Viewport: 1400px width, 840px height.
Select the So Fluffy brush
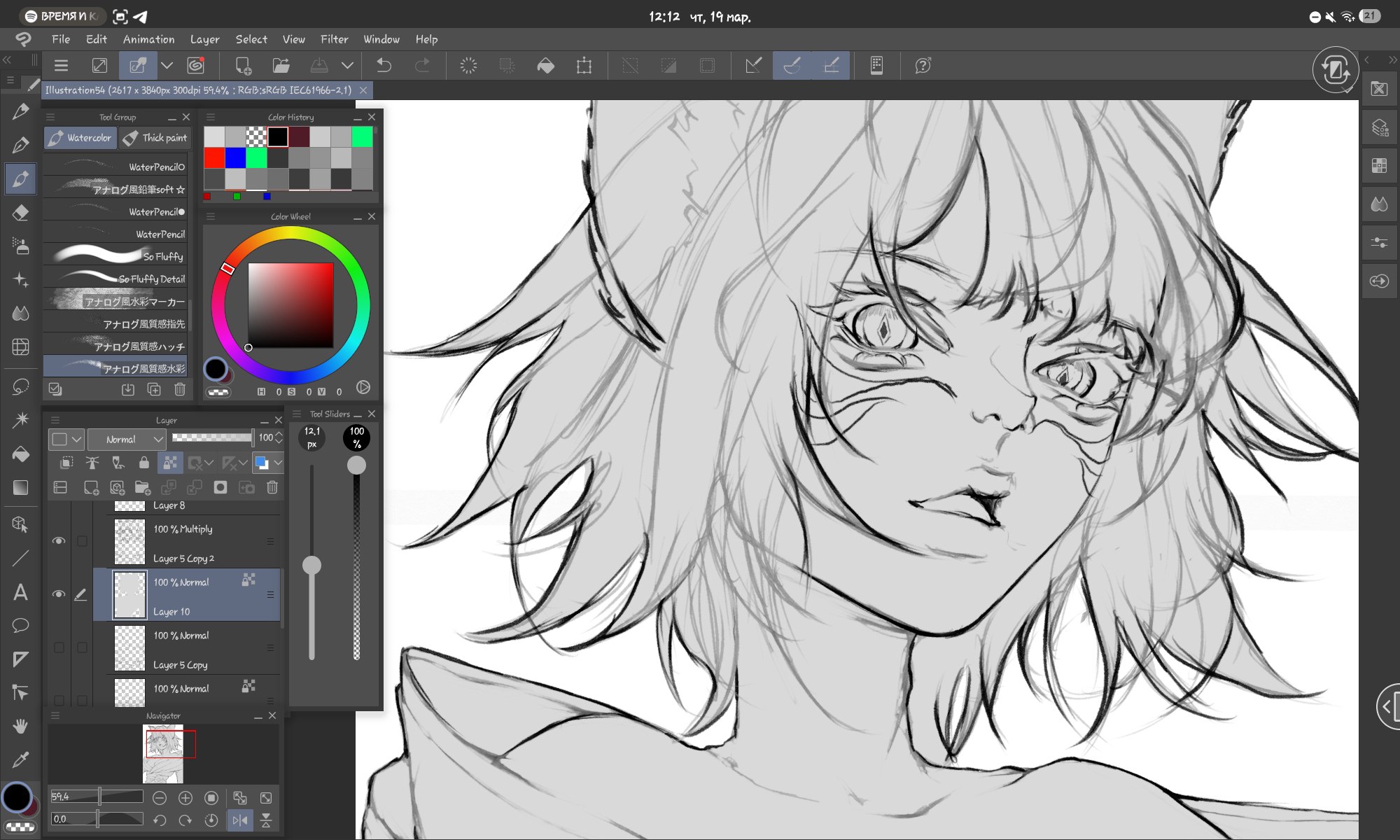click(115, 256)
